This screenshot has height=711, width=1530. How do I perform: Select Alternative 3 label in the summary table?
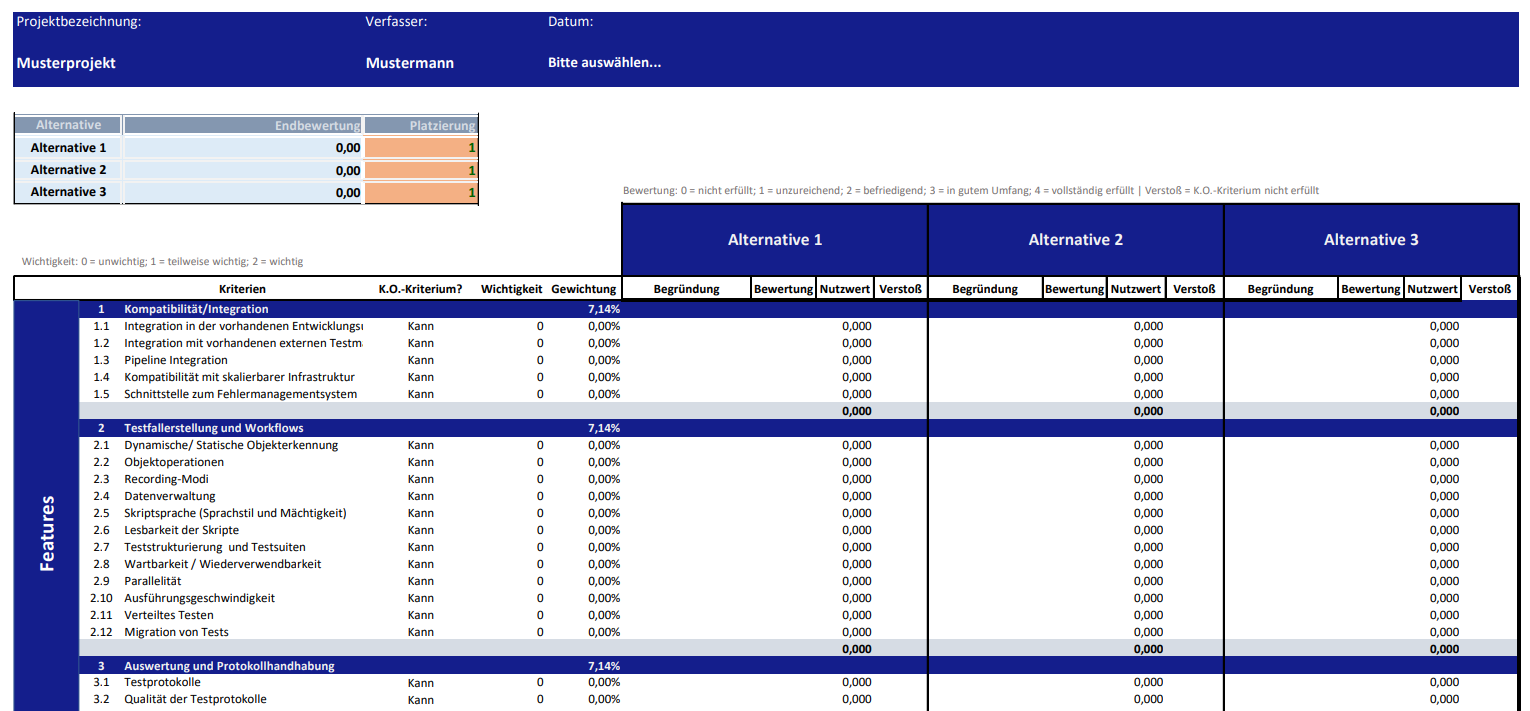point(68,192)
